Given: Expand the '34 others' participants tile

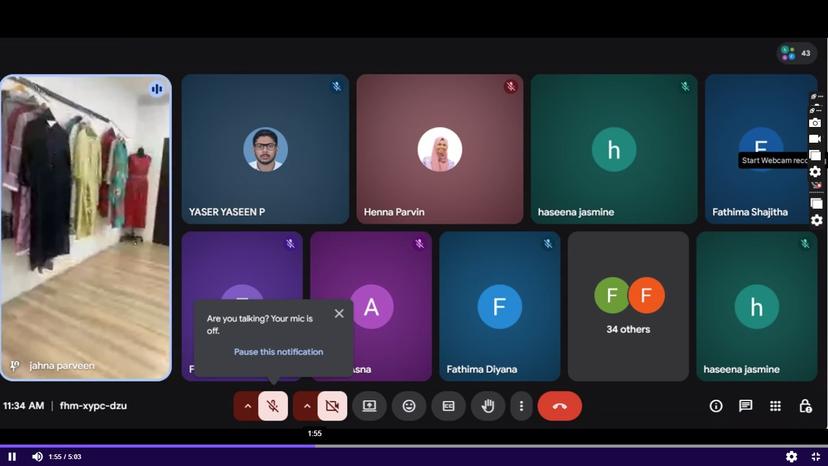Looking at the screenshot, I should [x=628, y=306].
